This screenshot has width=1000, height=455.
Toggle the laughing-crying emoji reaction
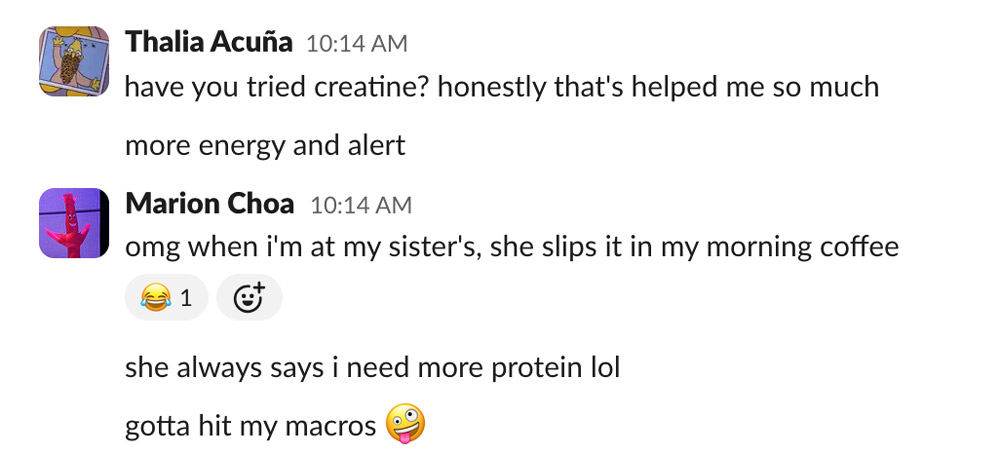(166, 297)
